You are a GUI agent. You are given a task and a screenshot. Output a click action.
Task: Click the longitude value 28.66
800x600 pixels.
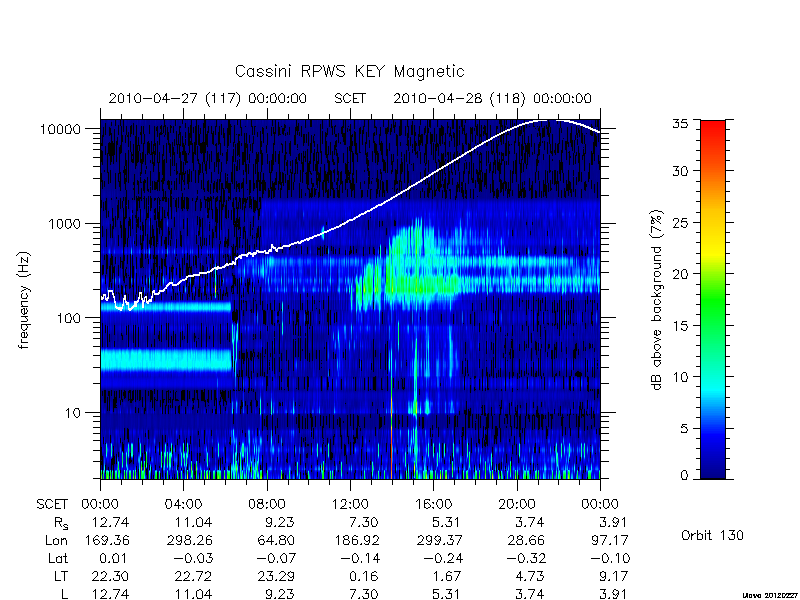526,540
